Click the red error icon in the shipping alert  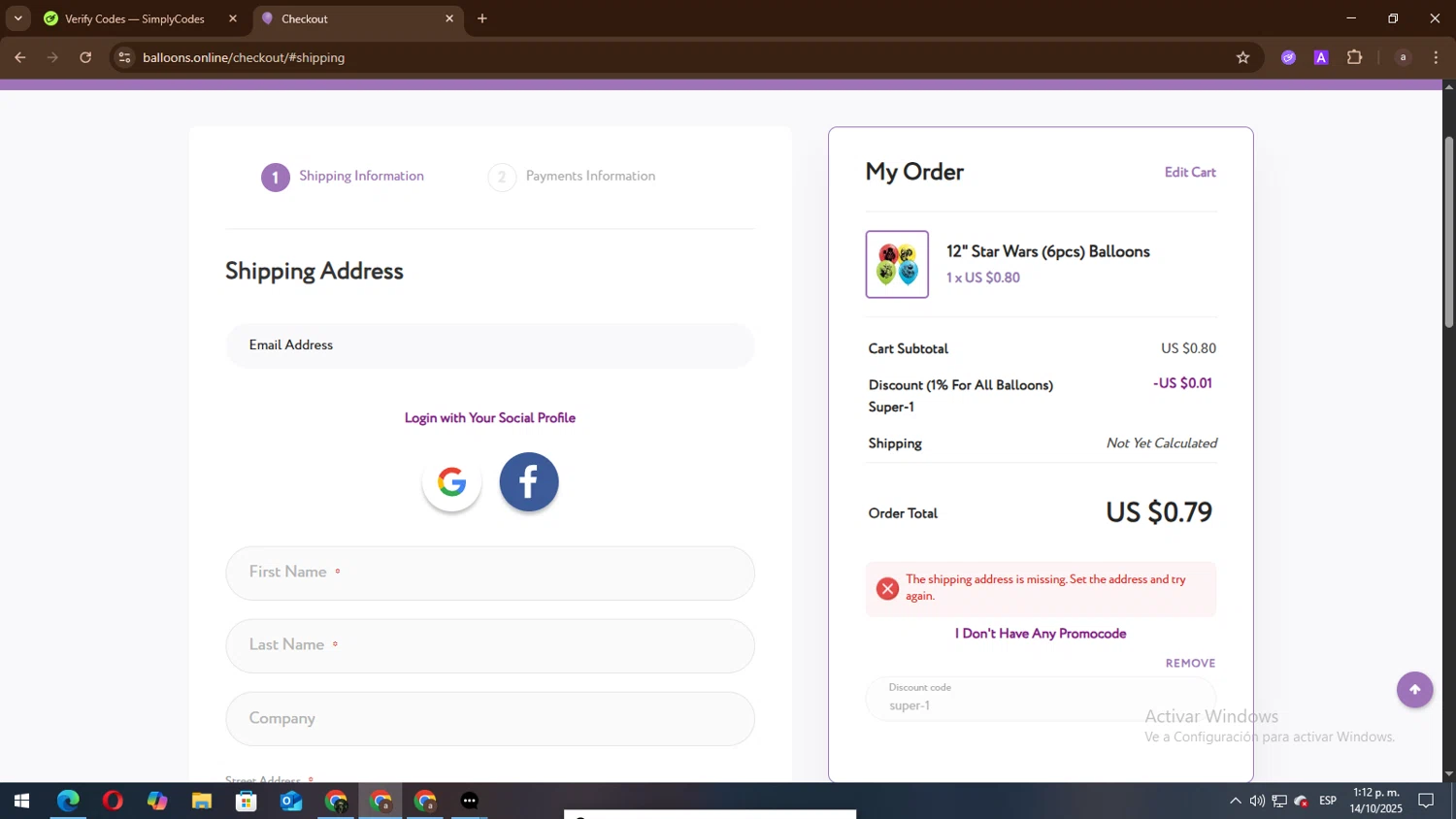click(887, 588)
